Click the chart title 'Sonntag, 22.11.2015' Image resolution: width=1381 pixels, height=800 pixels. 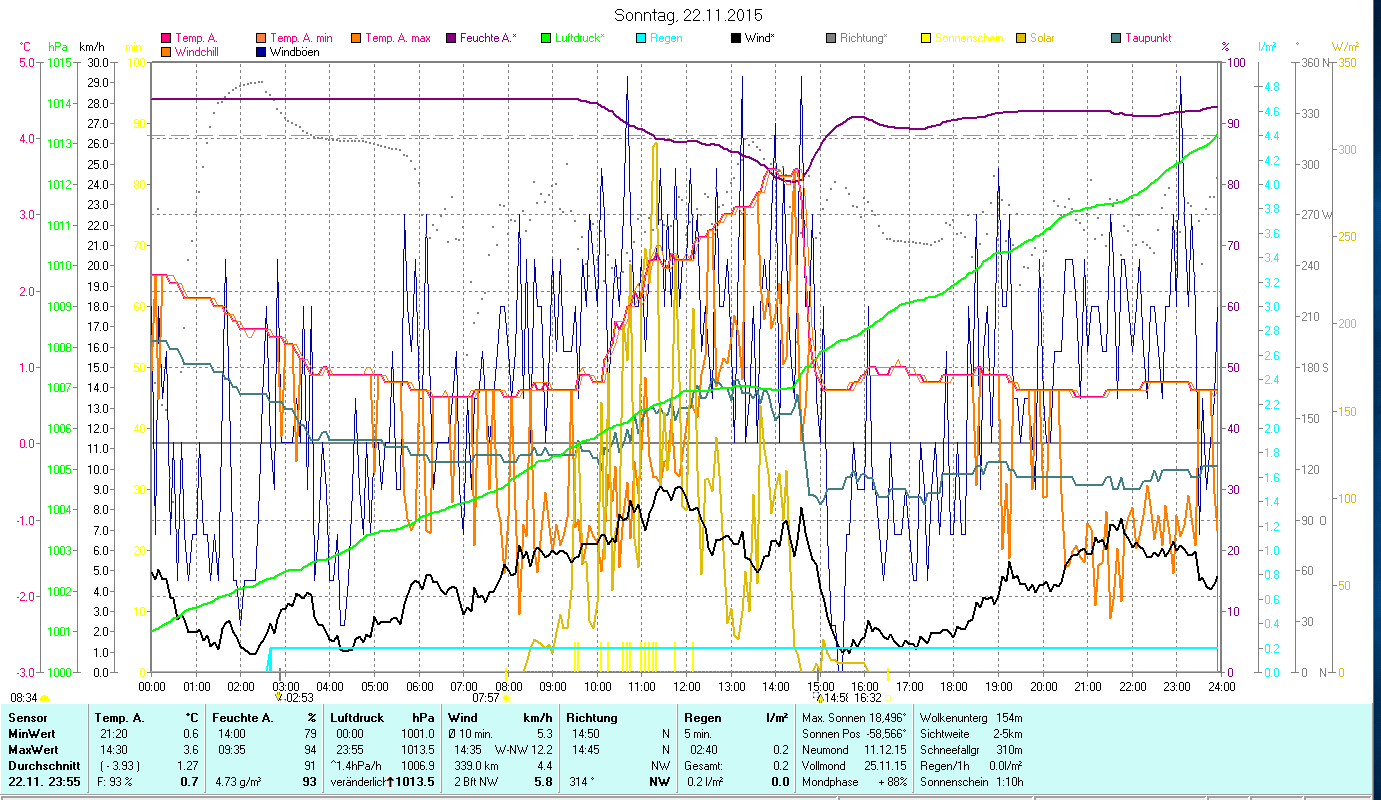click(x=688, y=15)
